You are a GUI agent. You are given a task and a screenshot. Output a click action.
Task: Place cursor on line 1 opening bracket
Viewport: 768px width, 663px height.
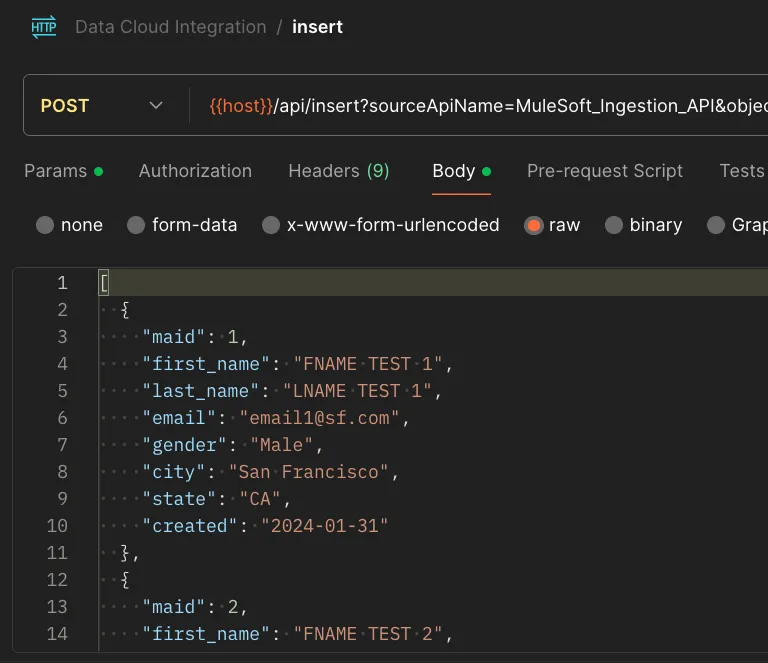[x=104, y=283]
